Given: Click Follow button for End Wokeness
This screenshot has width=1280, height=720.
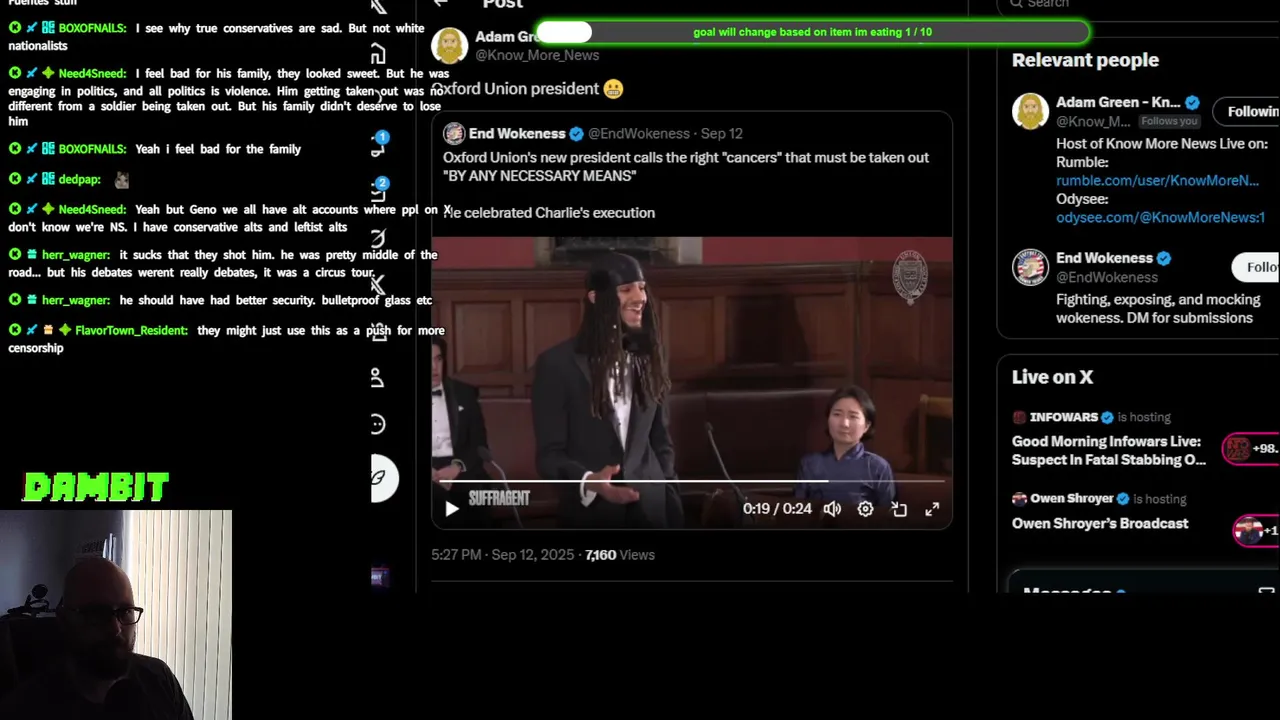Looking at the screenshot, I should click(x=1256, y=267).
